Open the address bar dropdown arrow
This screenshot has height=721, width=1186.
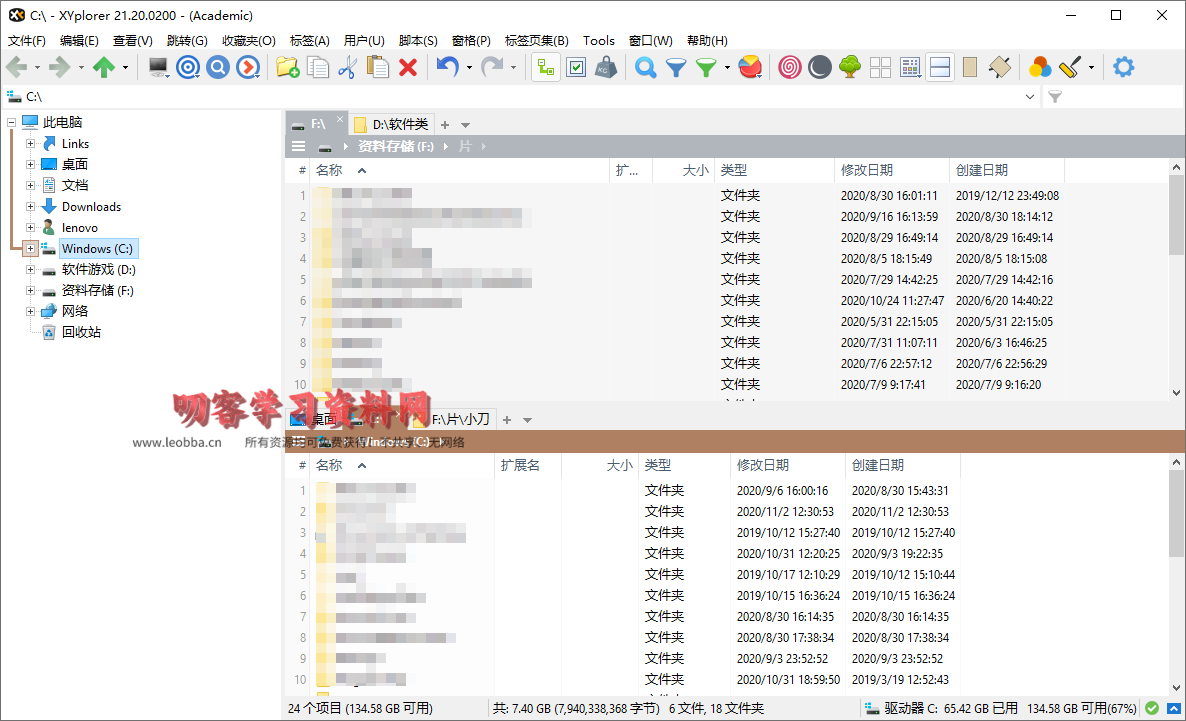tap(1031, 97)
